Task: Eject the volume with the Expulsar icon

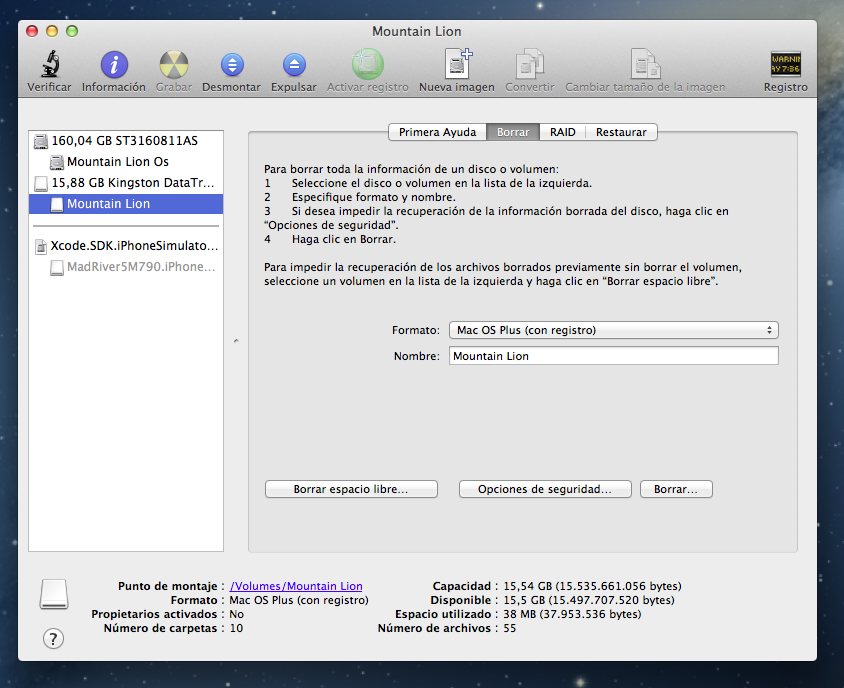Action: tap(294, 65)
